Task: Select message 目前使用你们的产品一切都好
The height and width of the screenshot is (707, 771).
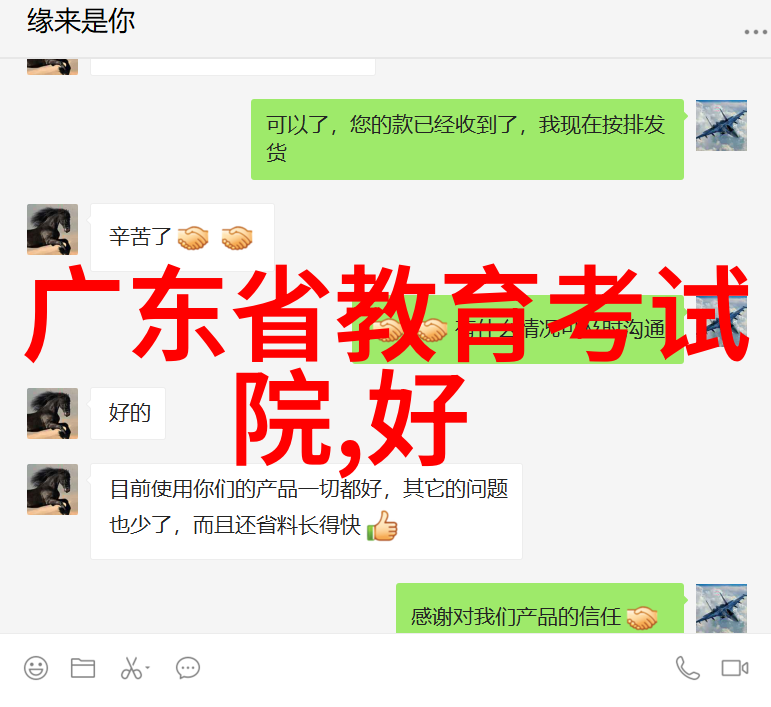Action: click(x=306, y=511)
